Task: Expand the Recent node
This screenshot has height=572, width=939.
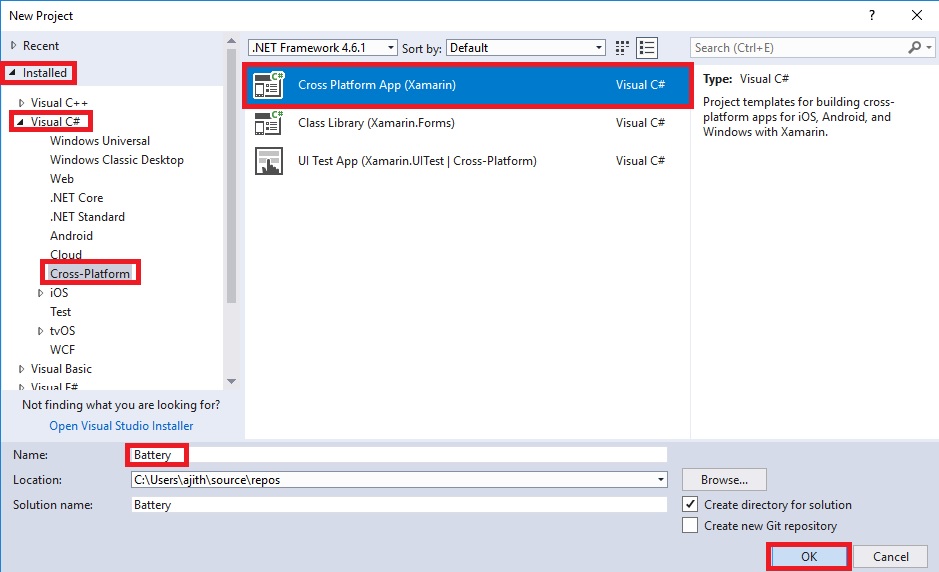Action: 13,46
